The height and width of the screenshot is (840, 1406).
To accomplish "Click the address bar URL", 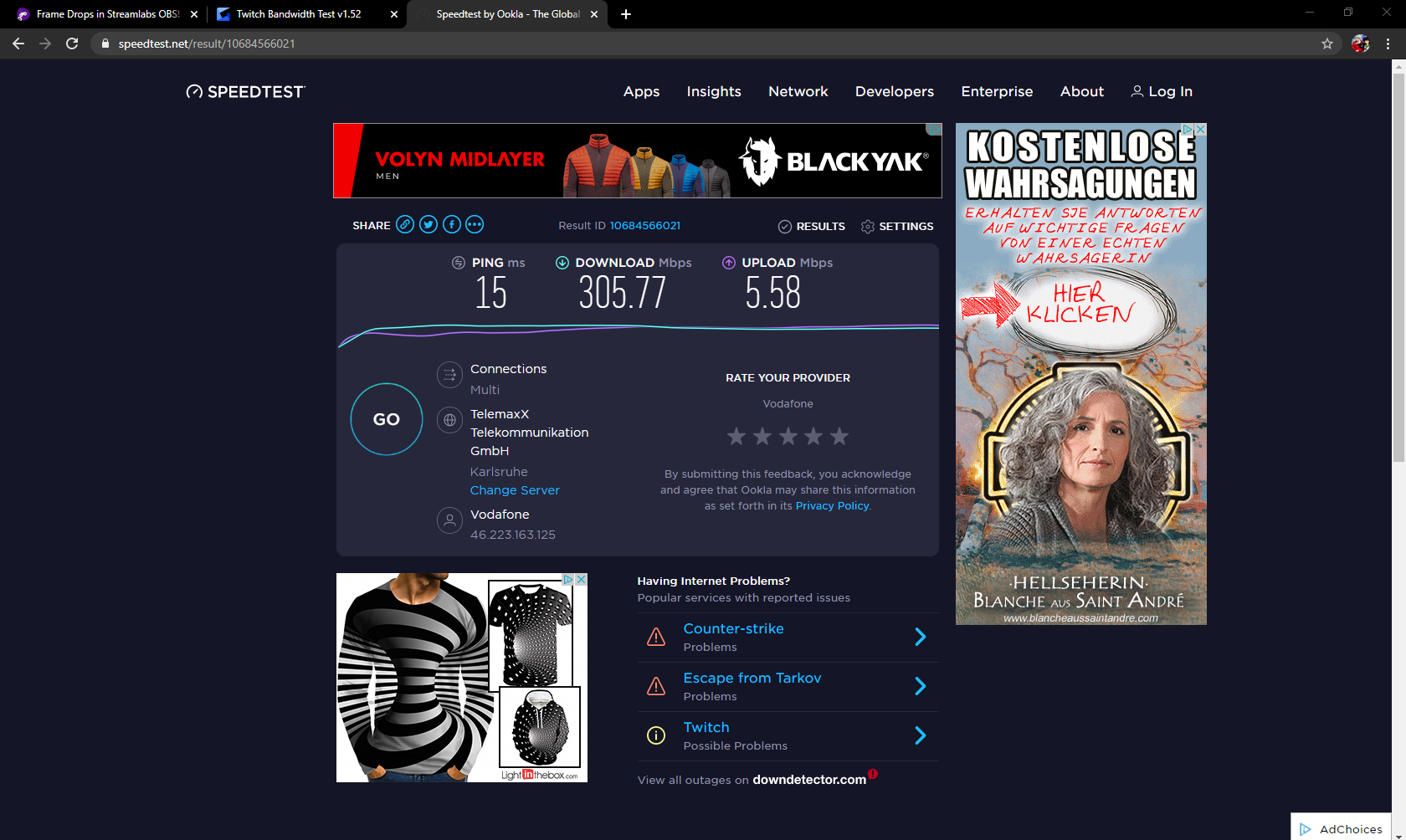I will click(207, 44).
